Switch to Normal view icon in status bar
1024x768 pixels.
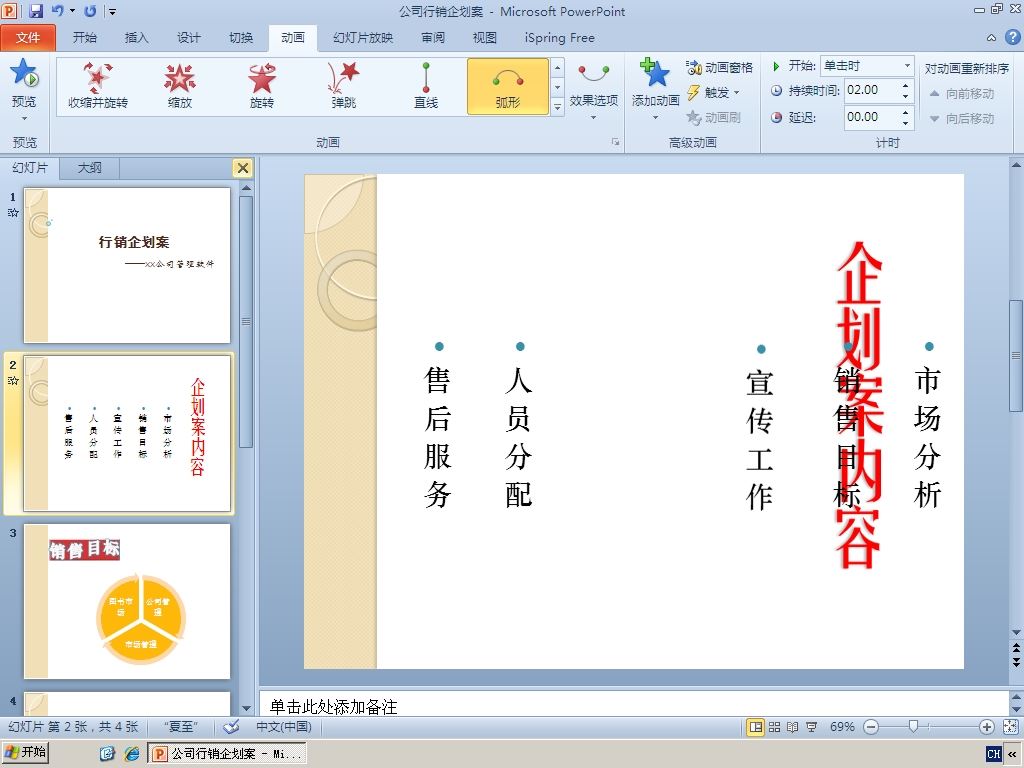(756, 727)
